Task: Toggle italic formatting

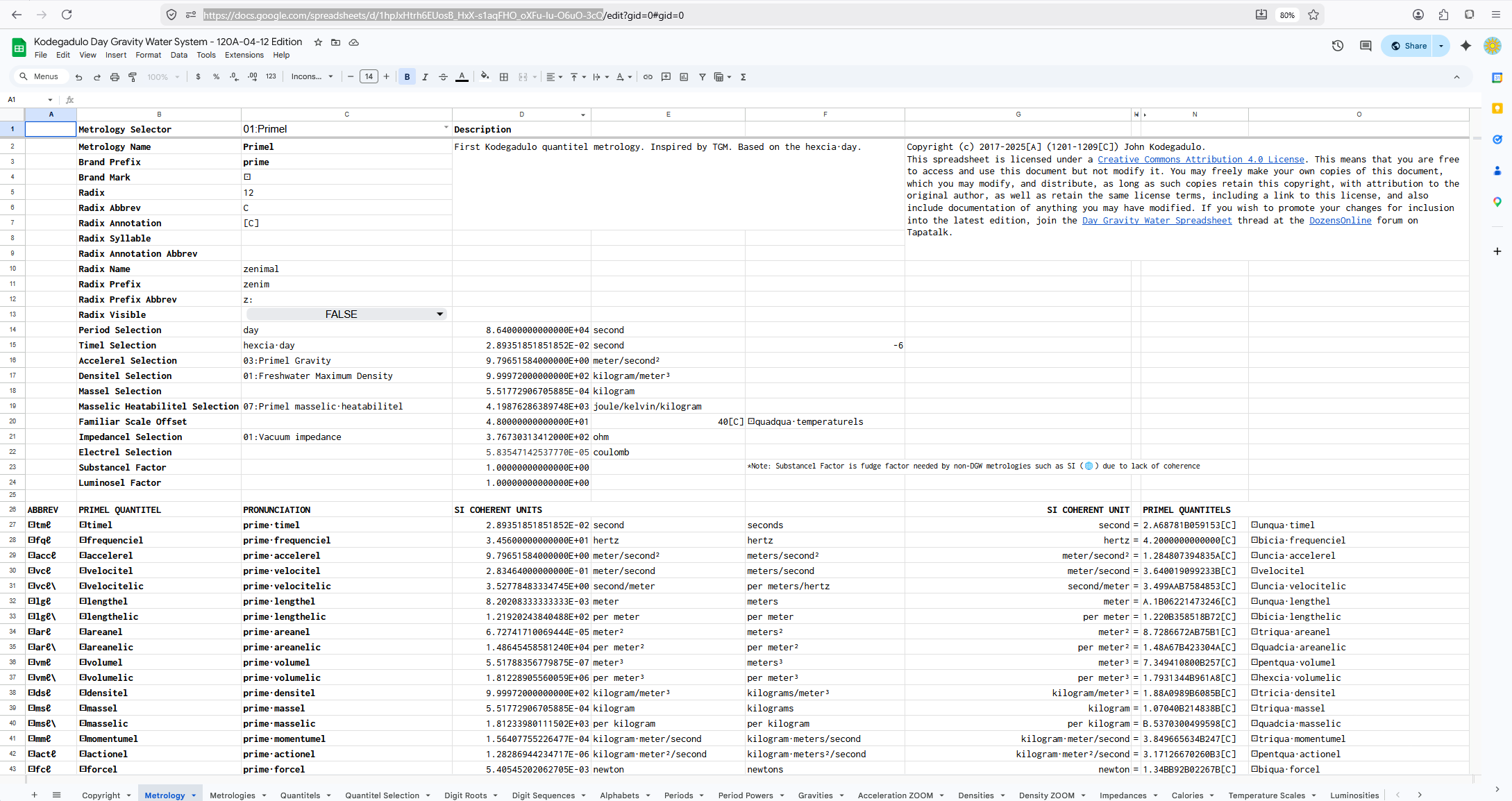Action: pyautogui.click(x=425, y=77)
